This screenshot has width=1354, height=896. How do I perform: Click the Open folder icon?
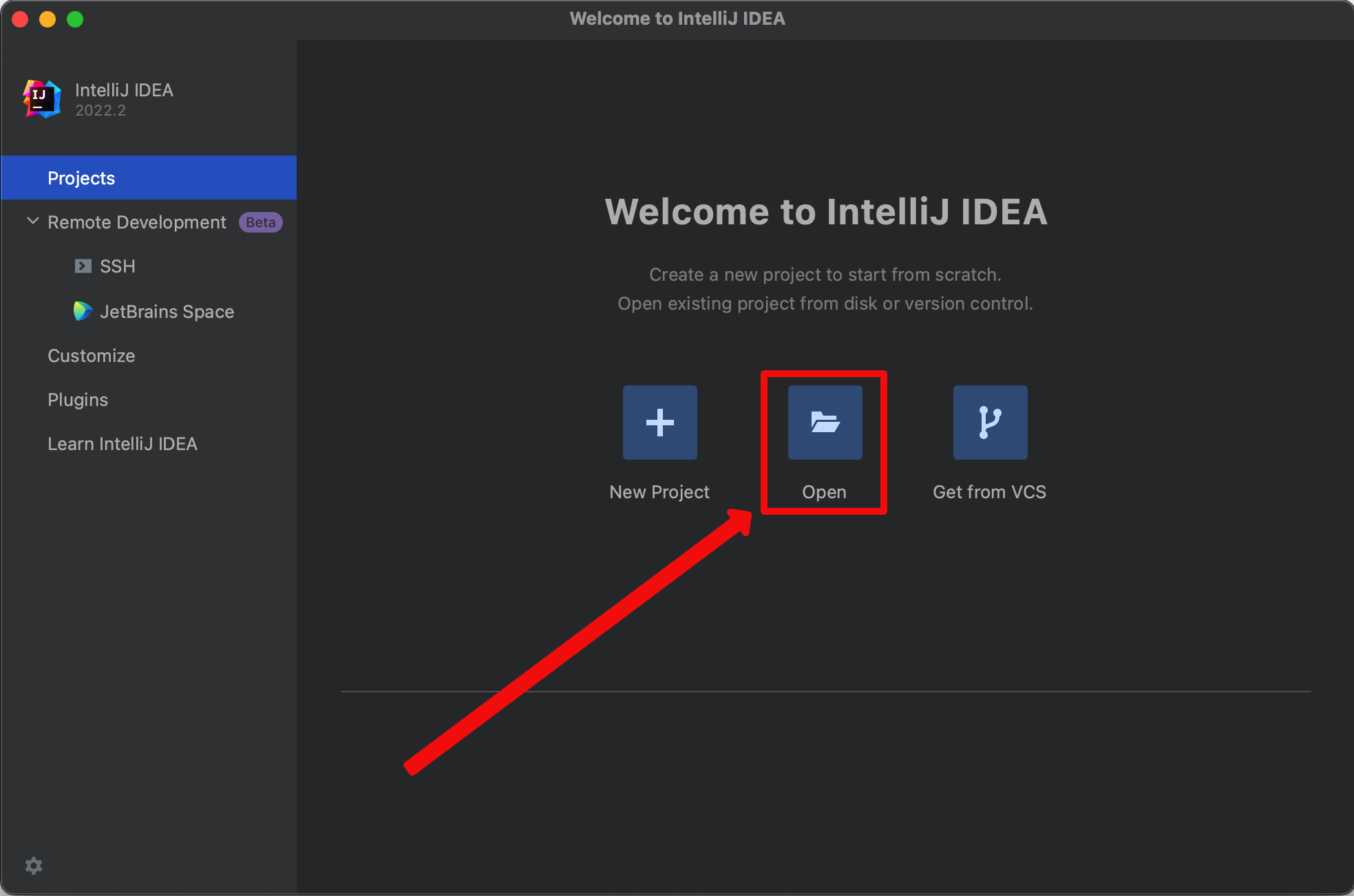(825, 422)
